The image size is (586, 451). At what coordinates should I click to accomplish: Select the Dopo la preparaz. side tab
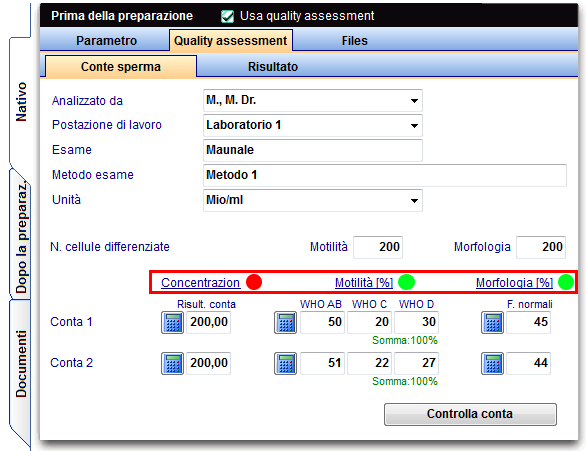(x=21, y=235)
